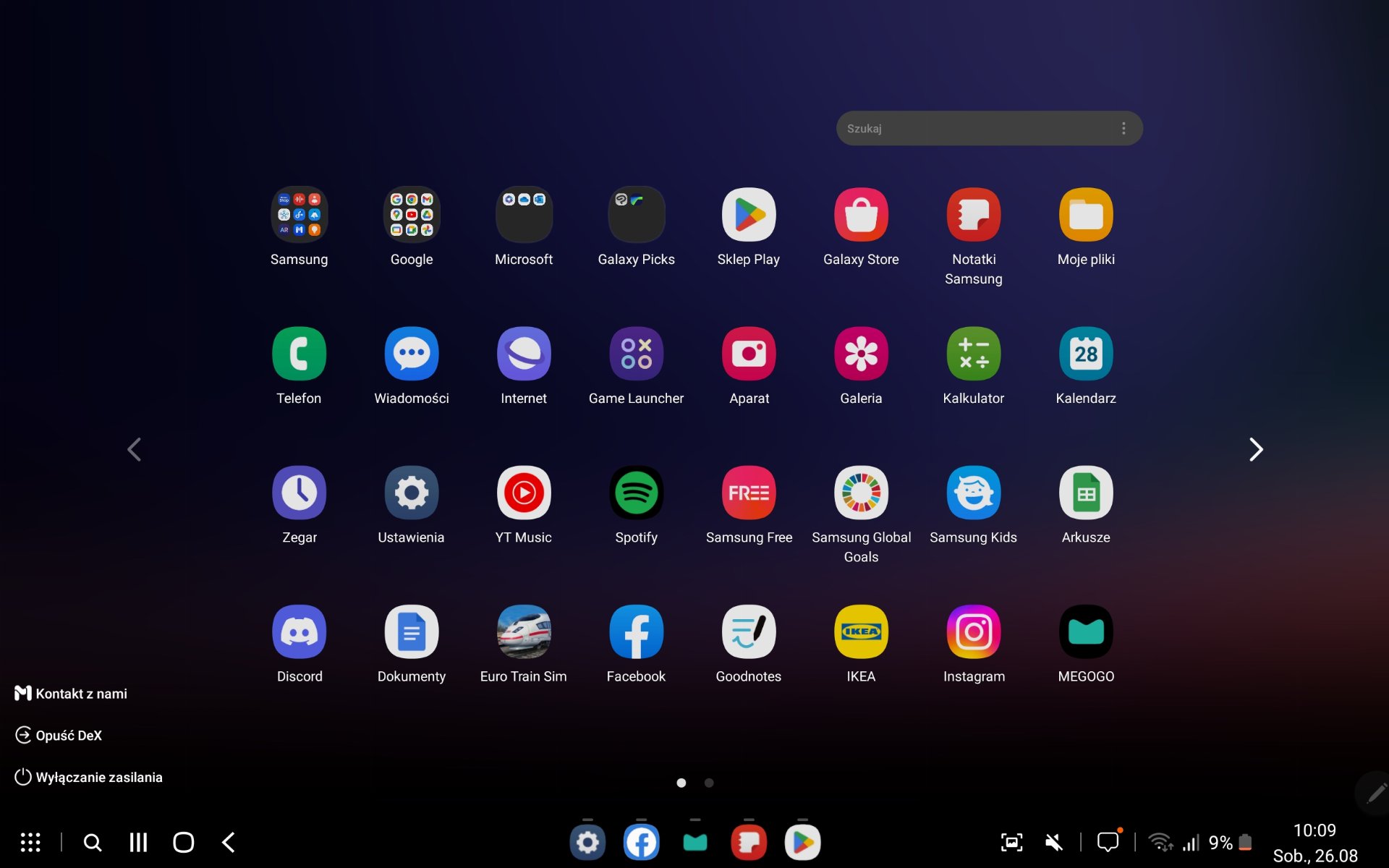Open taskbar search magnifier
Image resolution: width=1389 pixels, height=868 pixels.
(x=93, y=842)
